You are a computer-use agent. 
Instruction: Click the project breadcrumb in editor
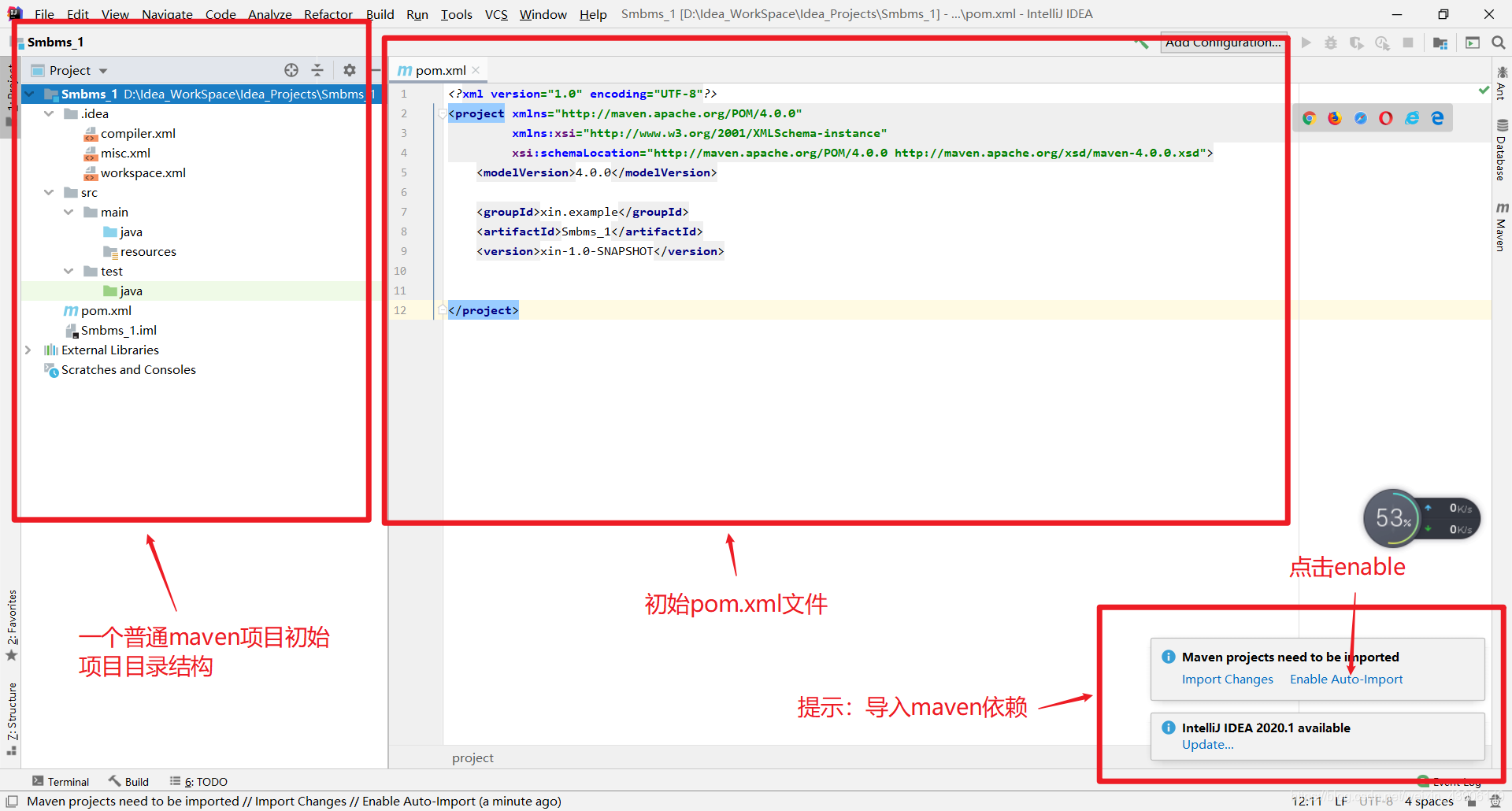point(472,757)
